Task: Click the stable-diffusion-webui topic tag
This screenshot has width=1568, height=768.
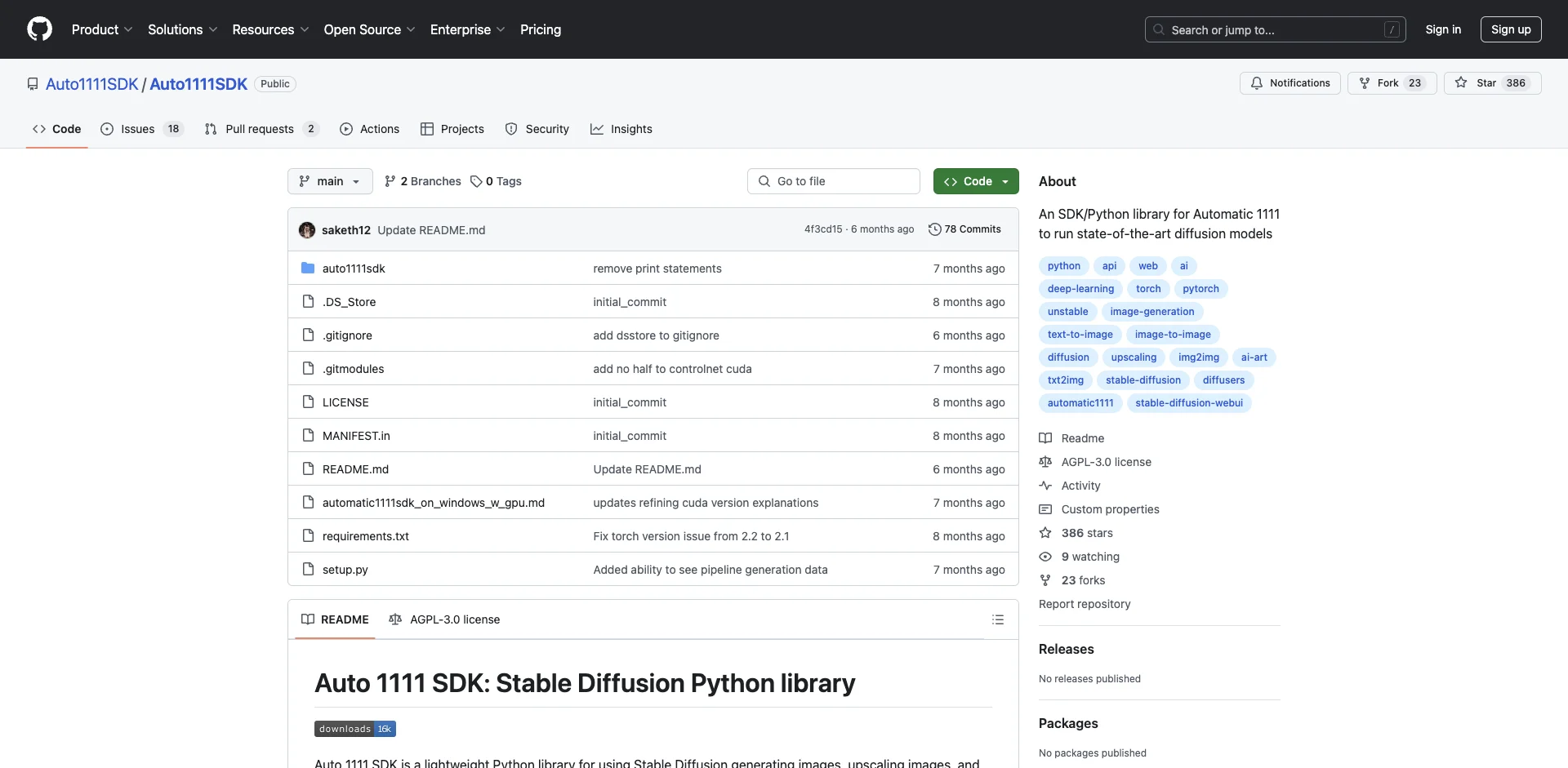Action: click(1189, 403)
